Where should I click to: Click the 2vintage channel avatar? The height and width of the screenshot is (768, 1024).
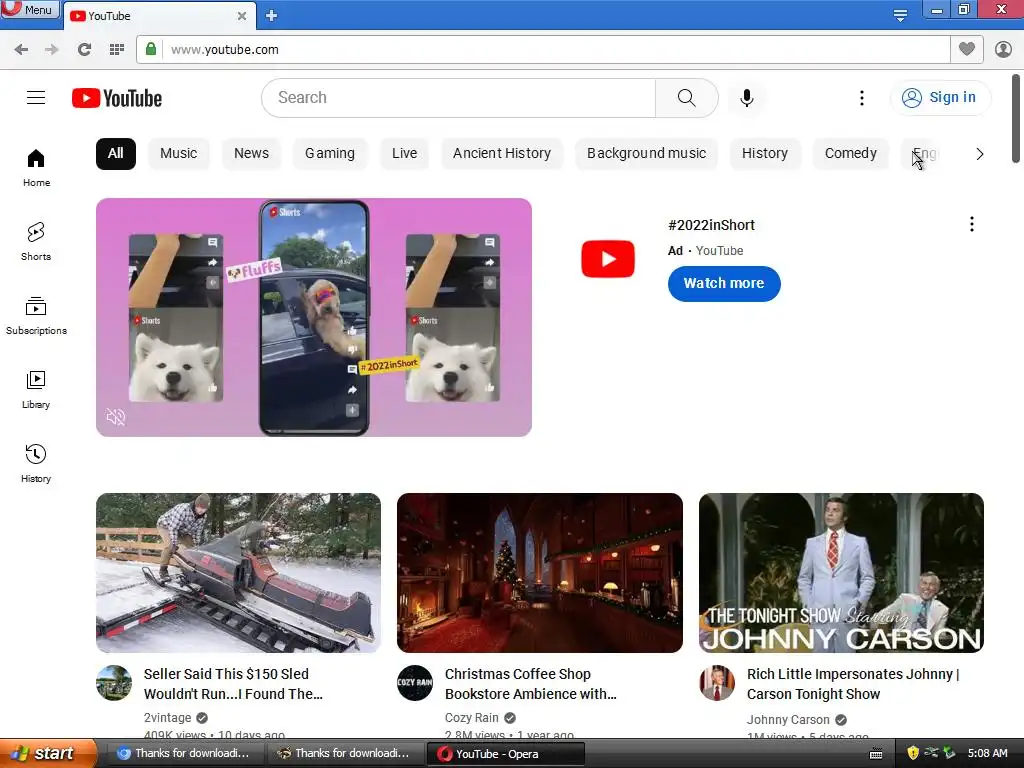114,683
